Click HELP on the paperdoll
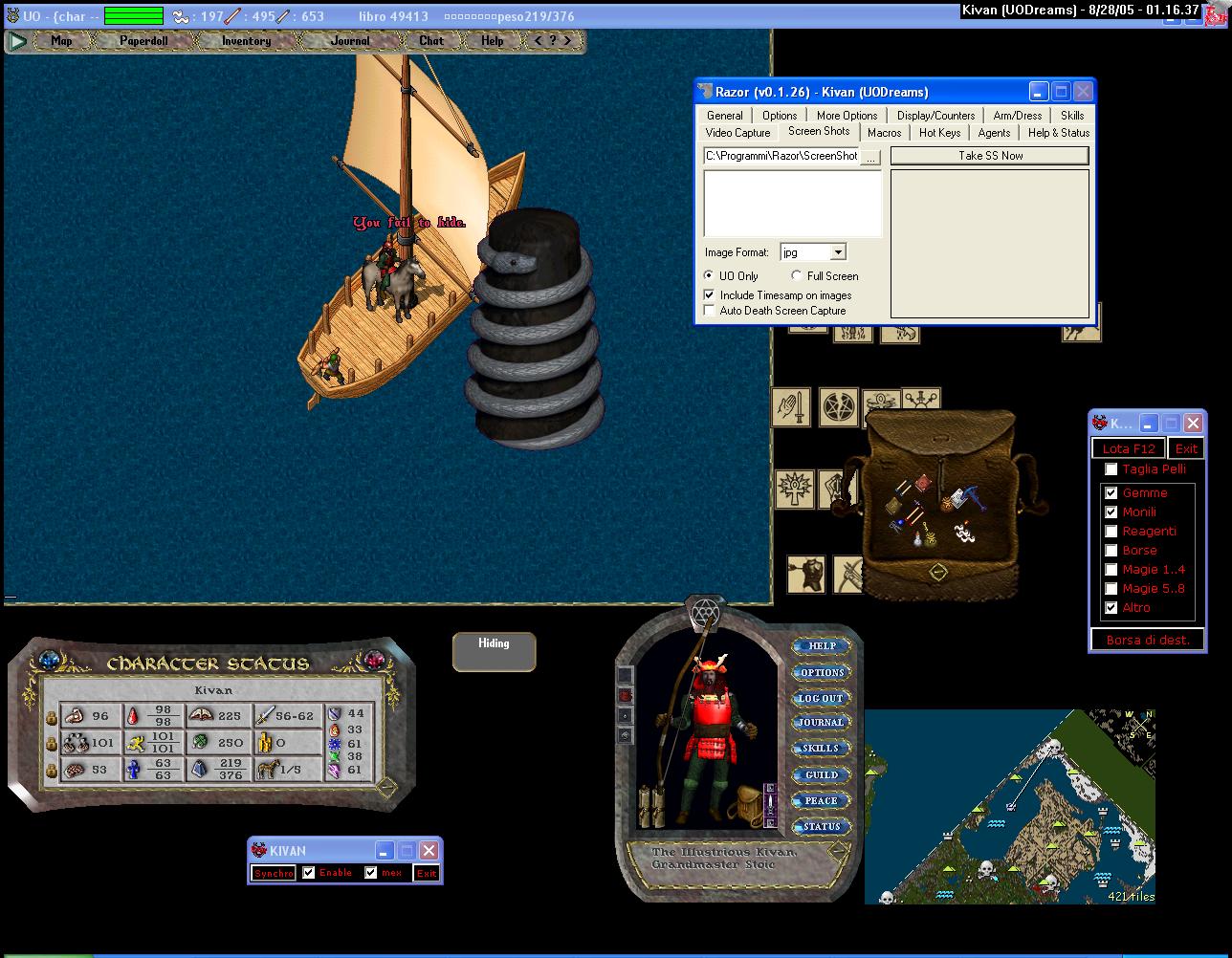Viewport: 1232px width, 958px height. [822, 646]
